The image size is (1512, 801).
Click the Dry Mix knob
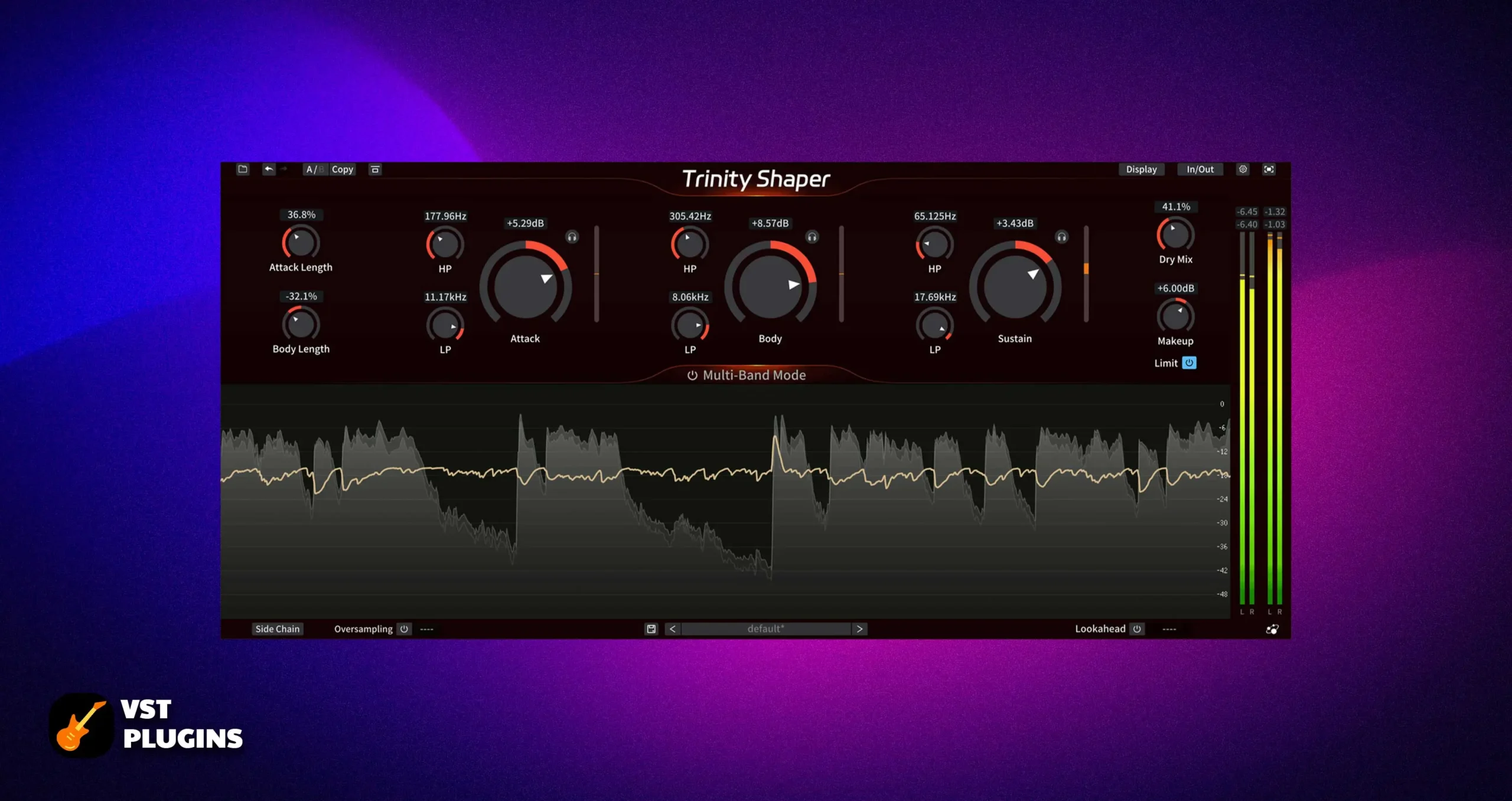tap(1175, 235)
